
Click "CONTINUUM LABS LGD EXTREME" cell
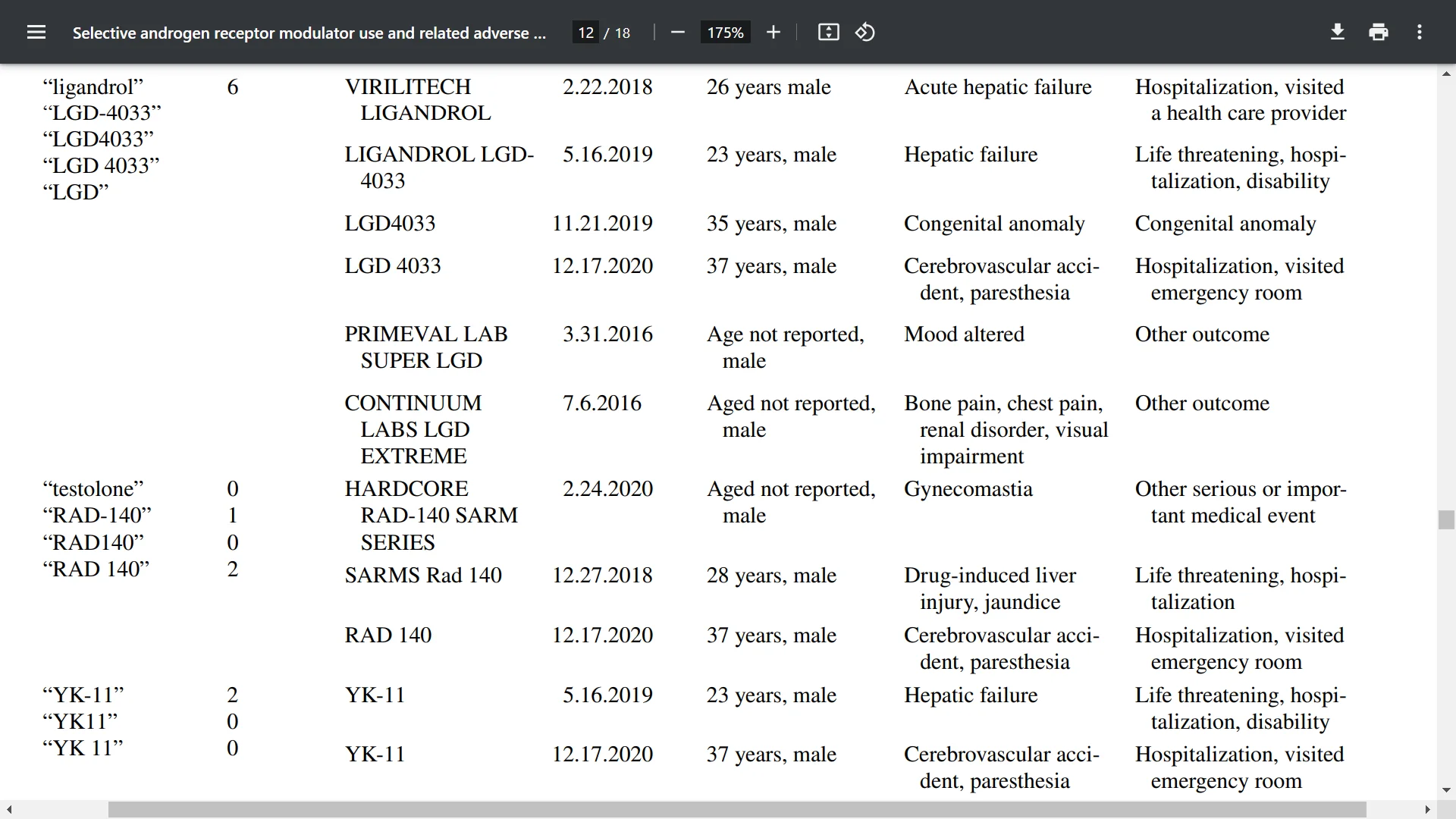pyautogui.click(x=413, y=429)
